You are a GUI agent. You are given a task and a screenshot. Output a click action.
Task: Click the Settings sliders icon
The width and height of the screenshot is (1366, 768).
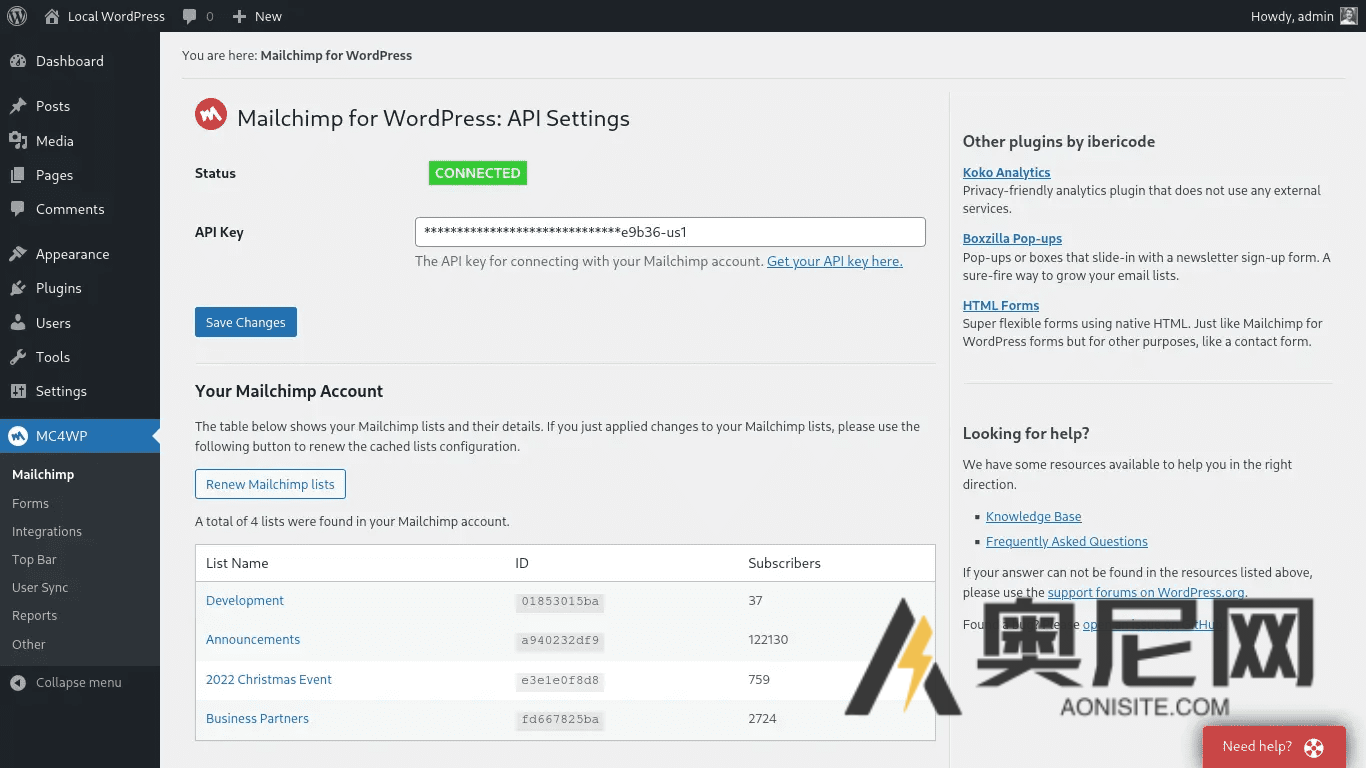(x=18, y=391)
